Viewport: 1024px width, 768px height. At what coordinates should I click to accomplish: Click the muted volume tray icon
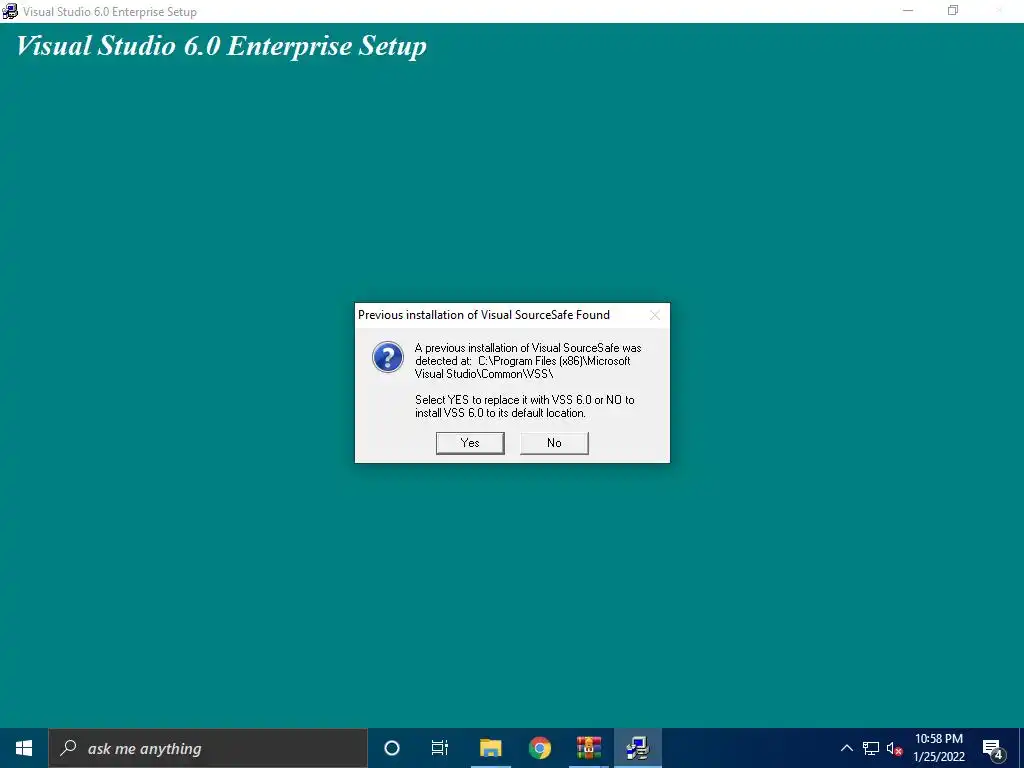tap(894, 748)
